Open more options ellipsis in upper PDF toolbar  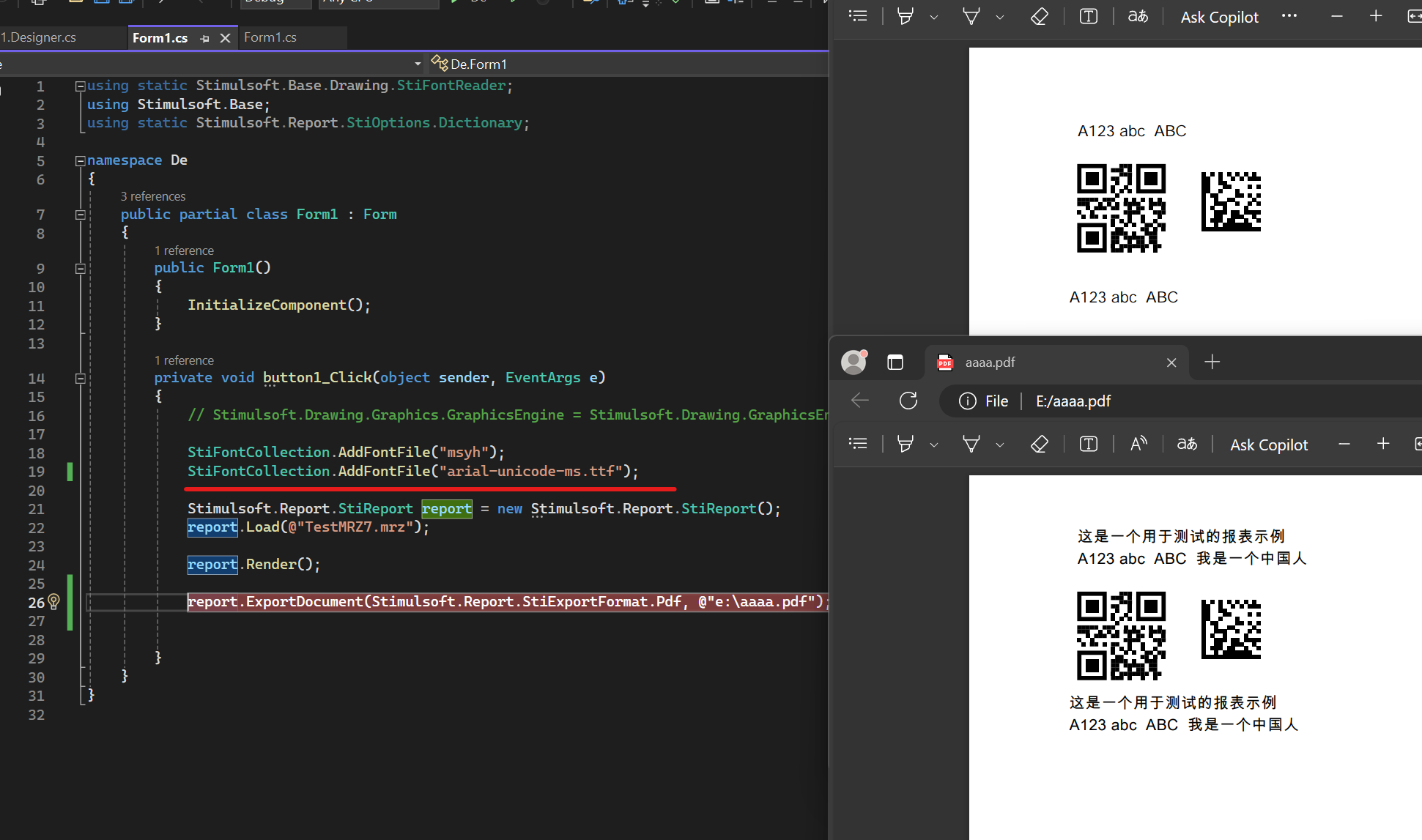1289,15
